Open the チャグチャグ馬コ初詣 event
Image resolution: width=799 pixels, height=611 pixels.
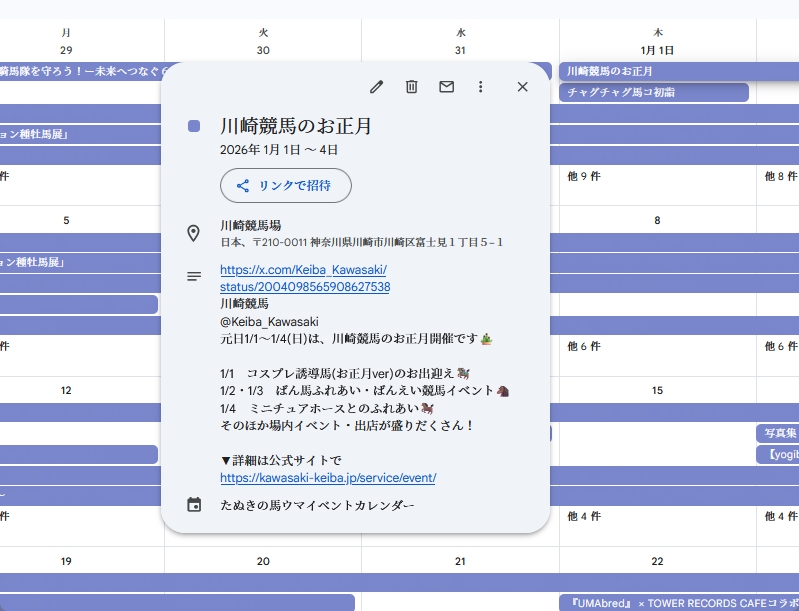click(654, 92)
